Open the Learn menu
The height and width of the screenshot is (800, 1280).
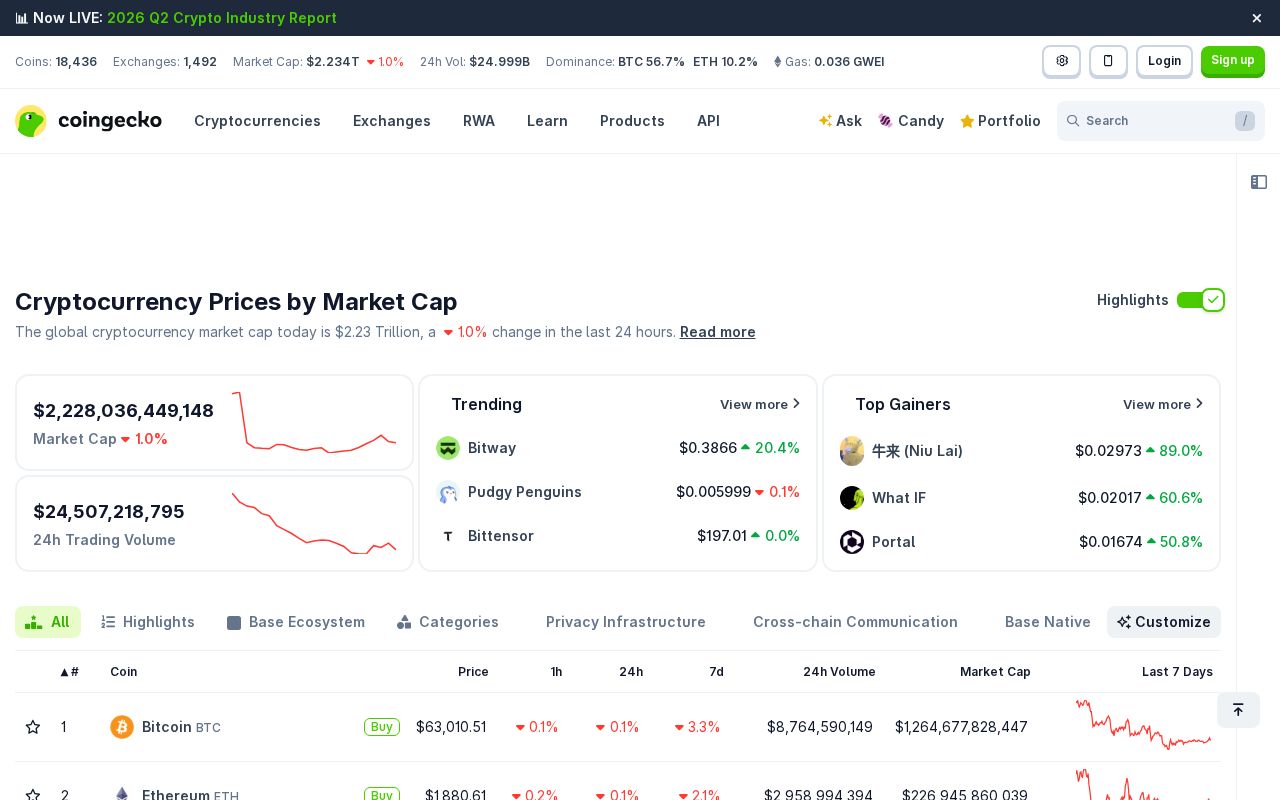[547, 121]
